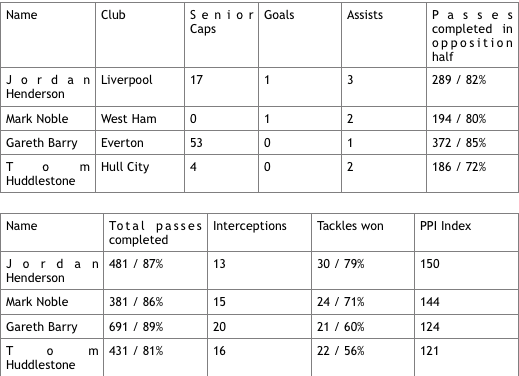The height and width of the screenshot is (376, 519).
Task: Select the Total passes completed header
Action: pyautogui.click(x=155, y=233)
